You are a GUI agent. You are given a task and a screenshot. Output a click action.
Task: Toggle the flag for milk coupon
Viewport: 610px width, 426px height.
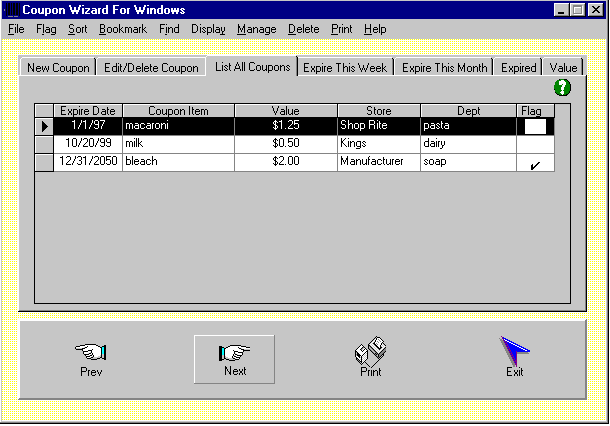coord(535,144)
